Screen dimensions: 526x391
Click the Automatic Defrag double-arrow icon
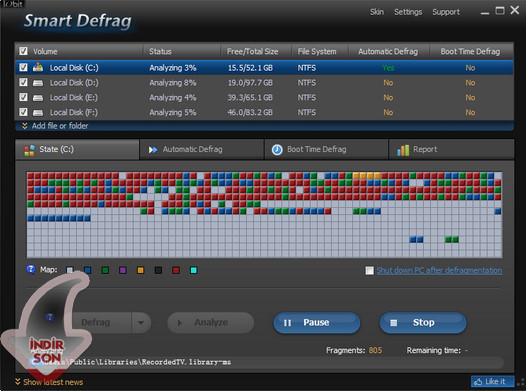click(x=153, y=150)
